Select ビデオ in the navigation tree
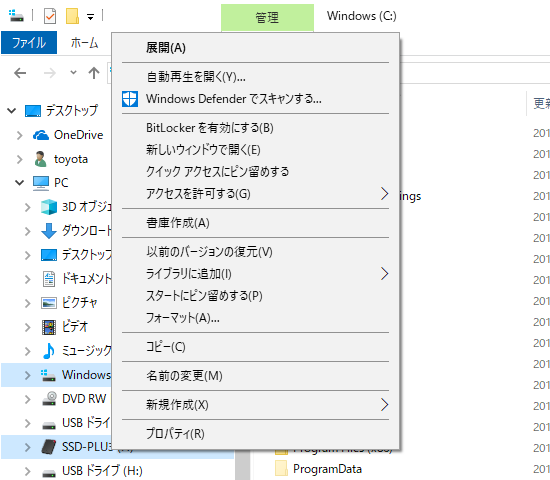Viewport: 550px width, 480px height. 75,327
